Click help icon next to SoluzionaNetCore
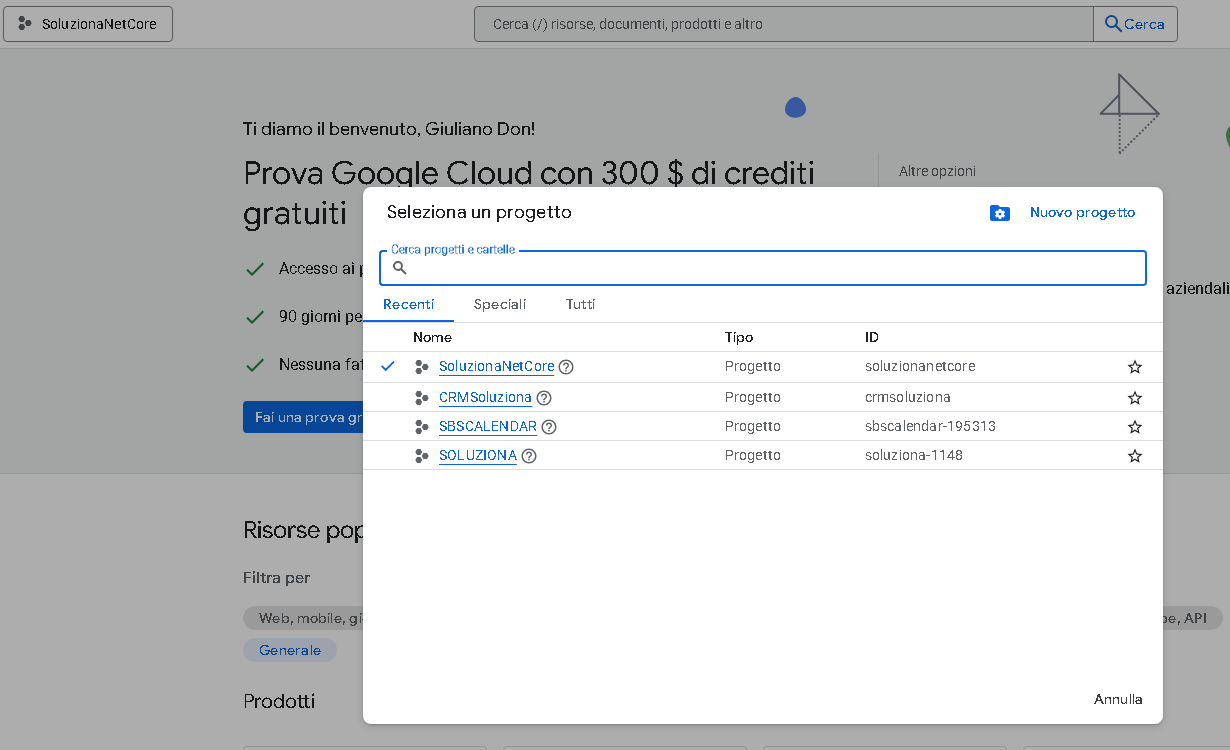 tap(566, 367)
